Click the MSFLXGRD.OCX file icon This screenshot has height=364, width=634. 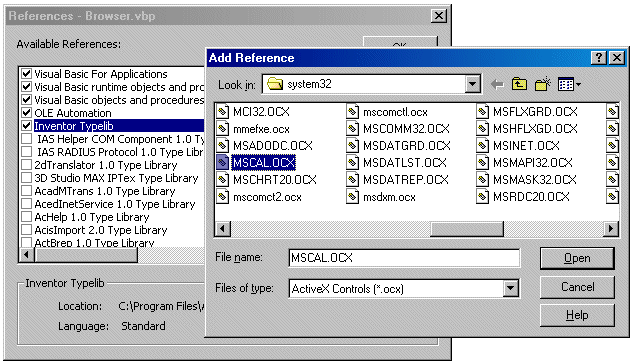482,112
